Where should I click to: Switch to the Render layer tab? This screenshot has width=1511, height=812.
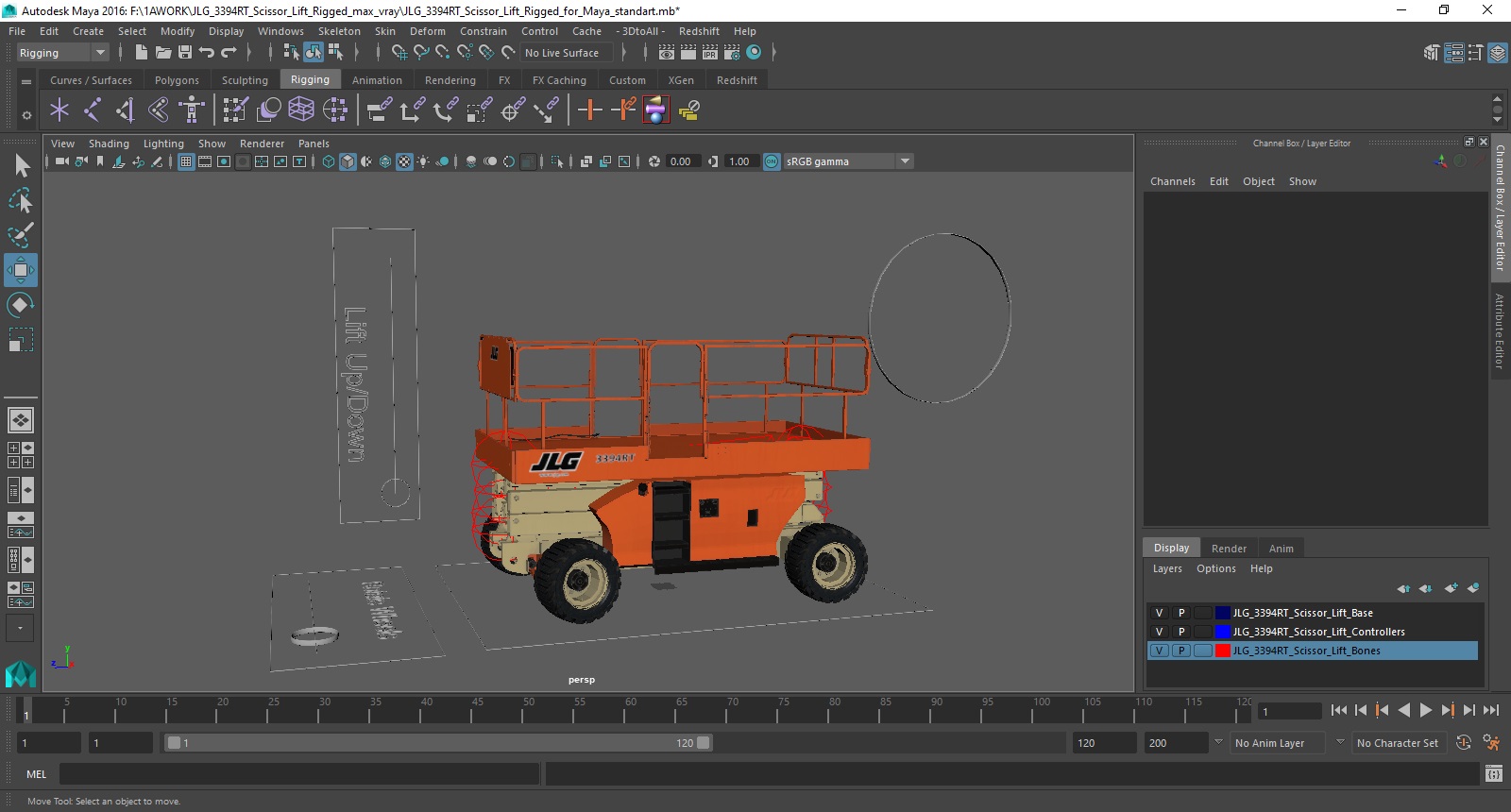[x=1229, y=549]
